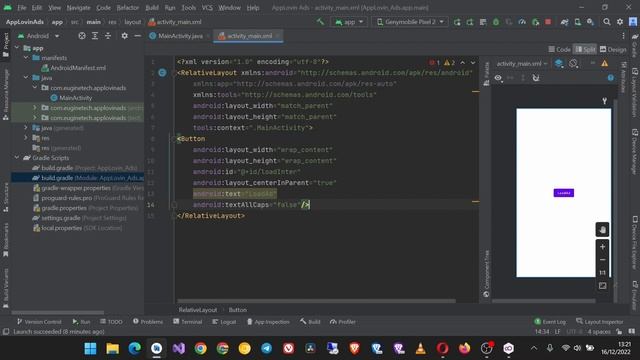Viewport: 640px width, 360px height.
Task: Stop the running app with red square
Action: 548,22
